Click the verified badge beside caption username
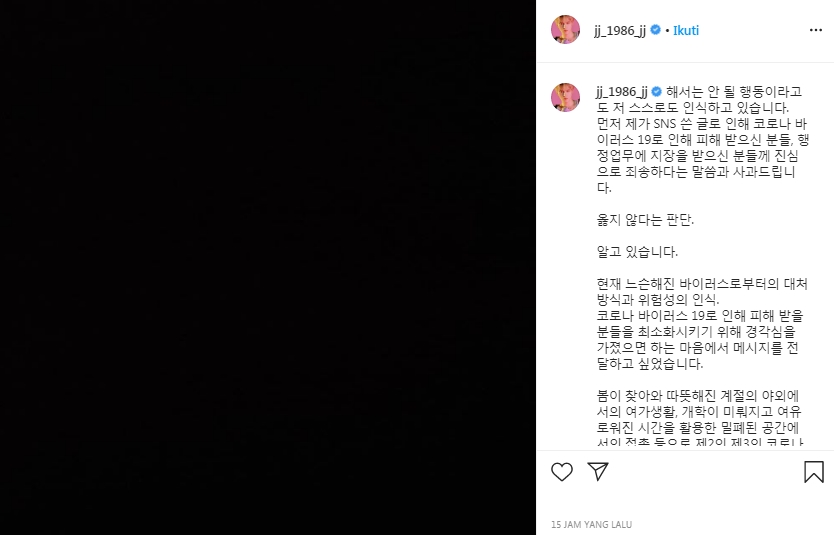 pos(657,91)
